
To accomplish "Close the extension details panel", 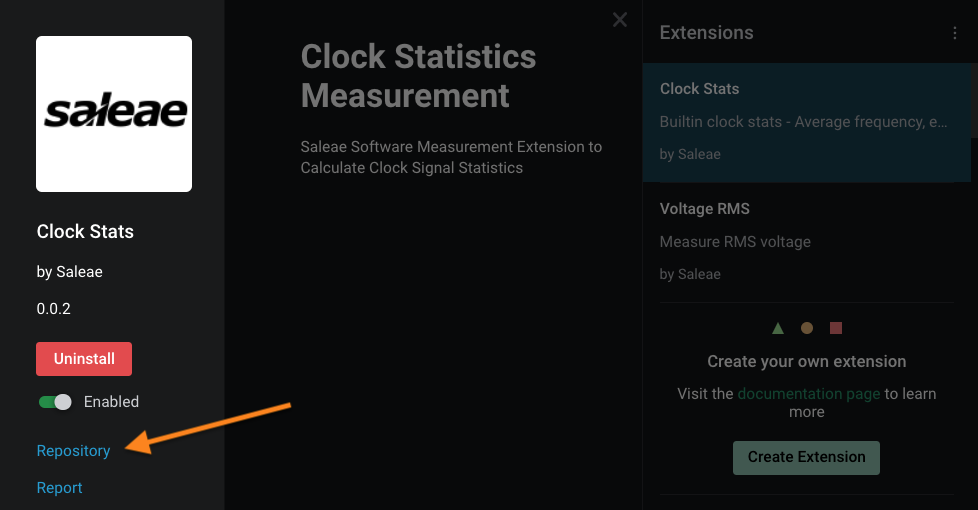I will (620, 20).
